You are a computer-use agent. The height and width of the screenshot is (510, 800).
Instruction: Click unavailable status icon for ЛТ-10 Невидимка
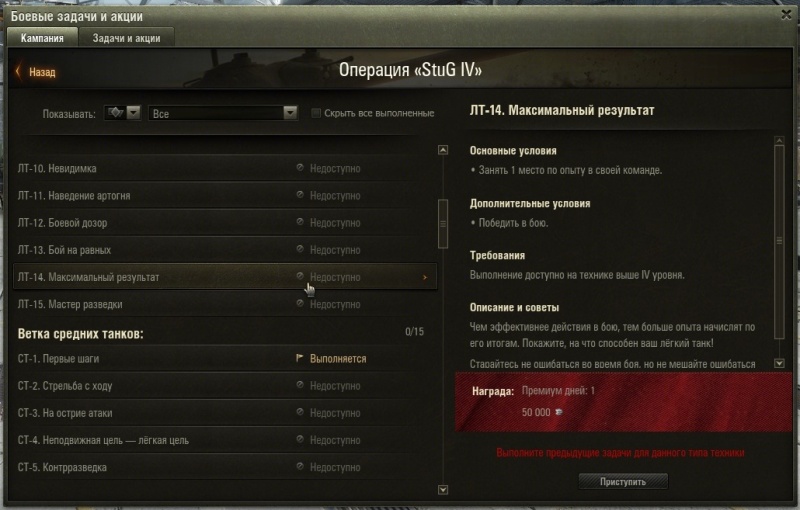(300, 168)
